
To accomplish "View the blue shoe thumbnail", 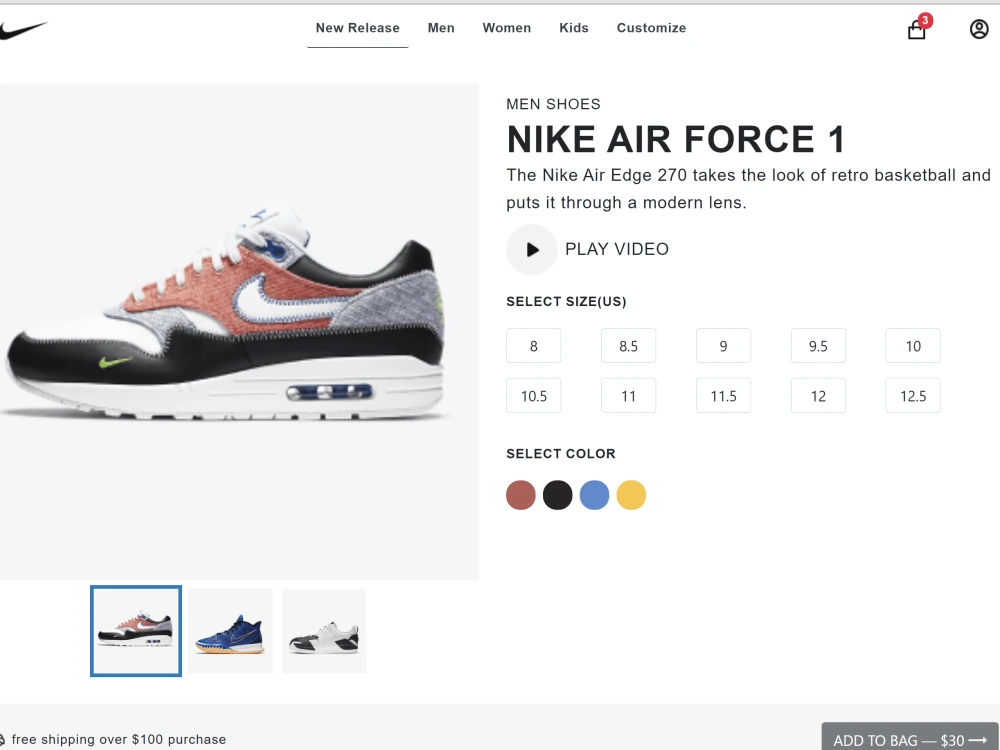I will 230,631.
